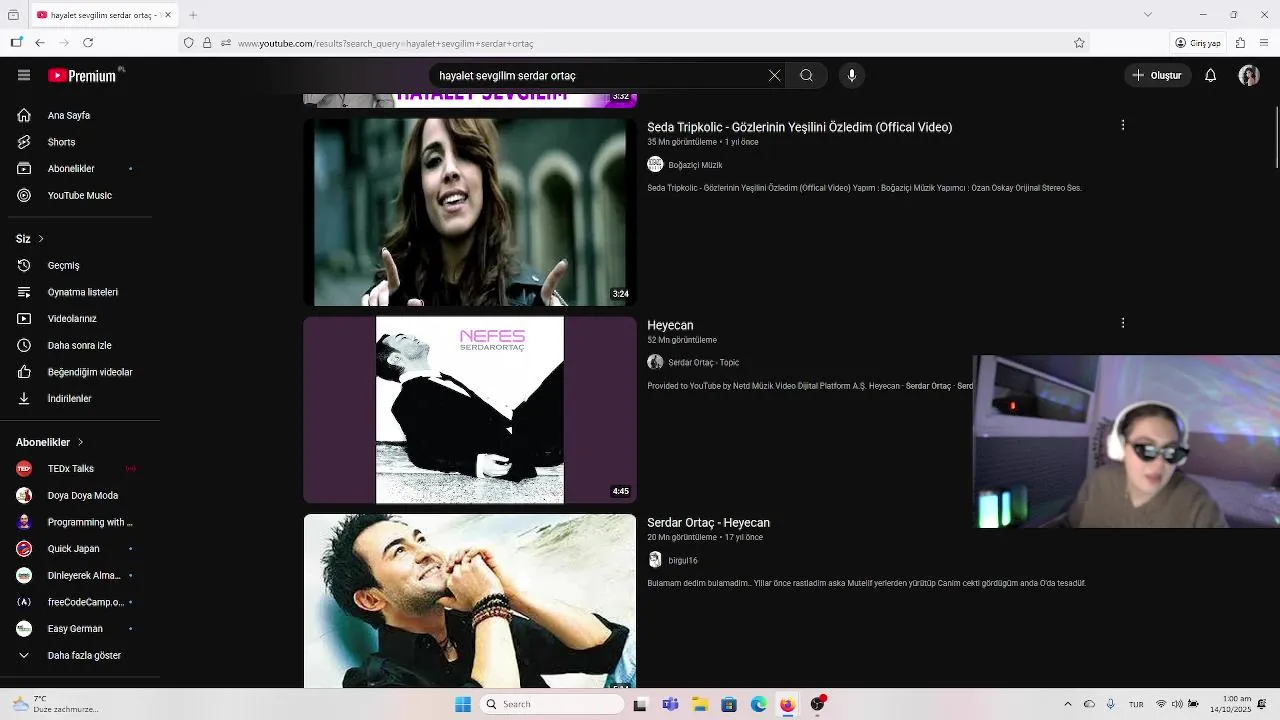The height and width of the screenshot is (720, 1280).
Task: Open the account avatar menu
Action: (1248, 75)
